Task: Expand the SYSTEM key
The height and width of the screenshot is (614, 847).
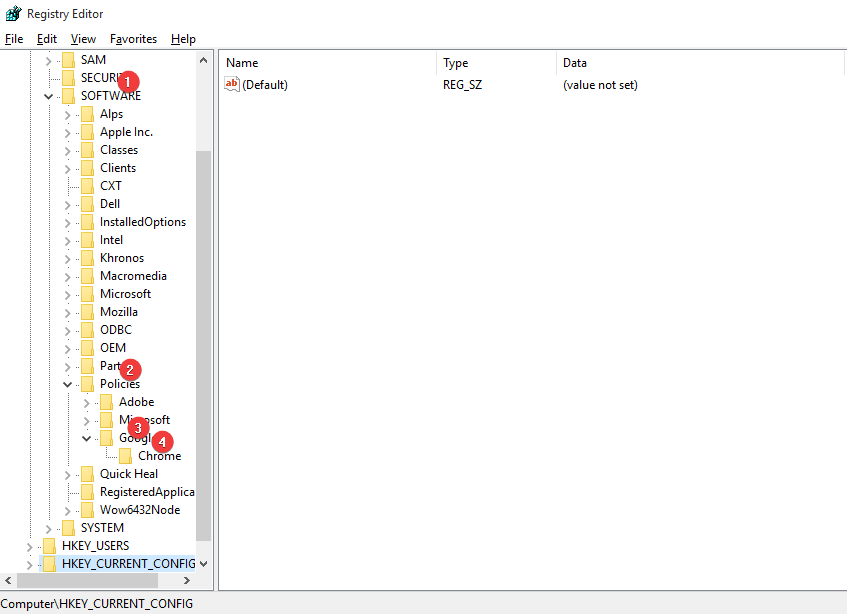Action: [x=48, y=528]
